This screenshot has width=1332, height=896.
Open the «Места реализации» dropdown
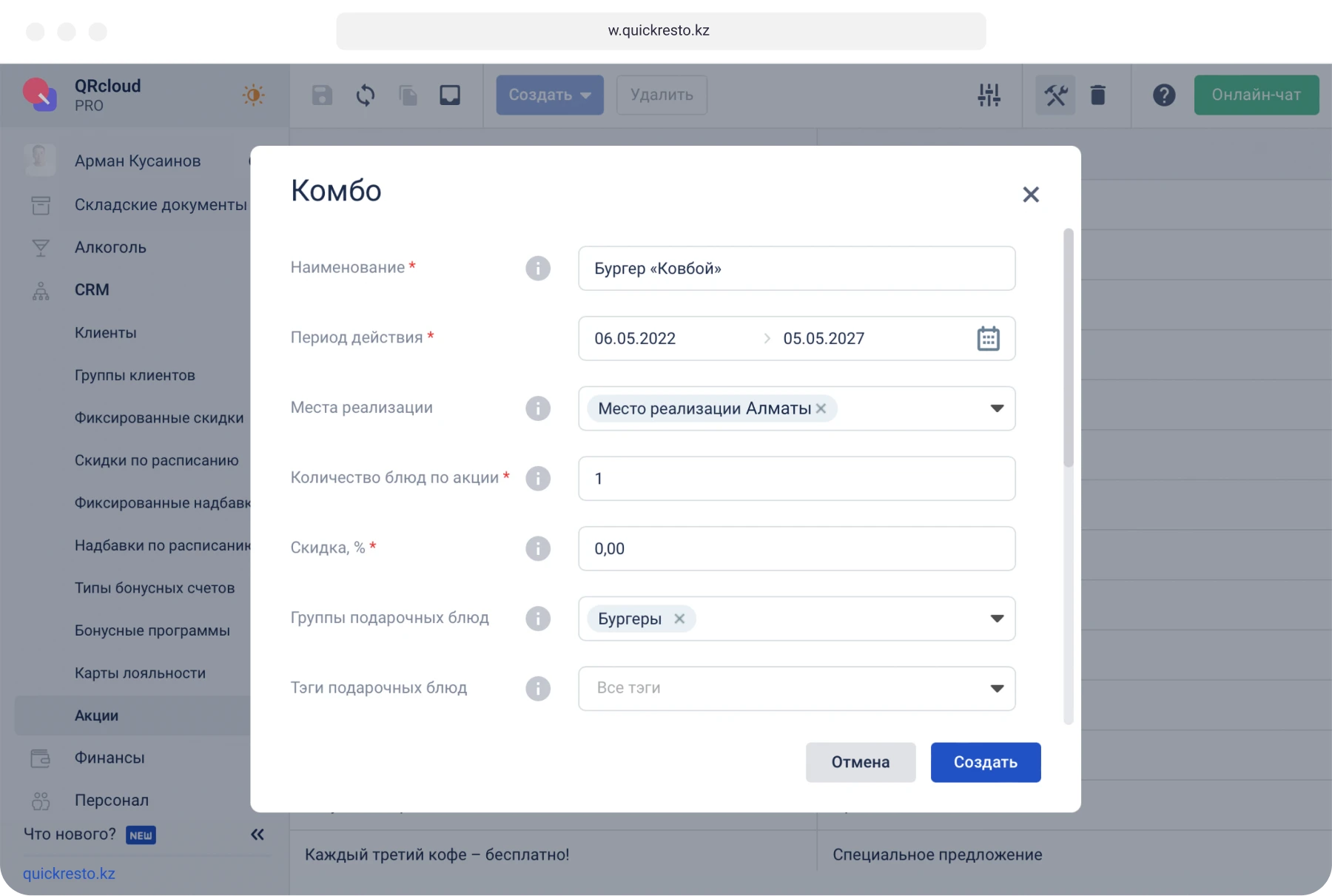point(998,408)
